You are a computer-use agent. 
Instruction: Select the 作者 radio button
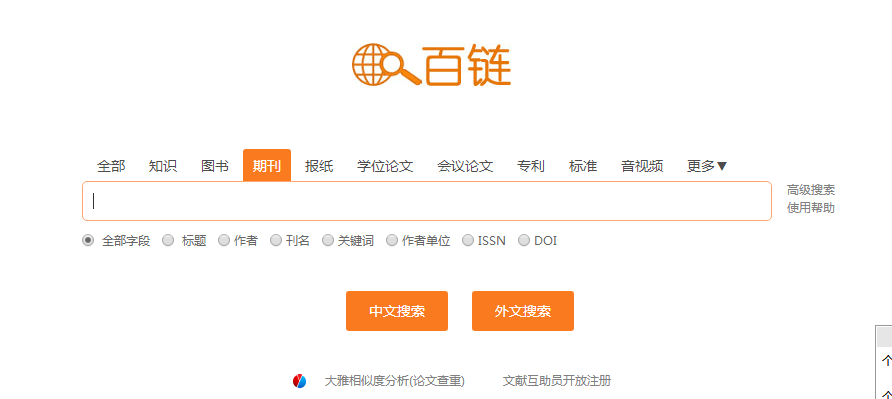coord(224,241)
